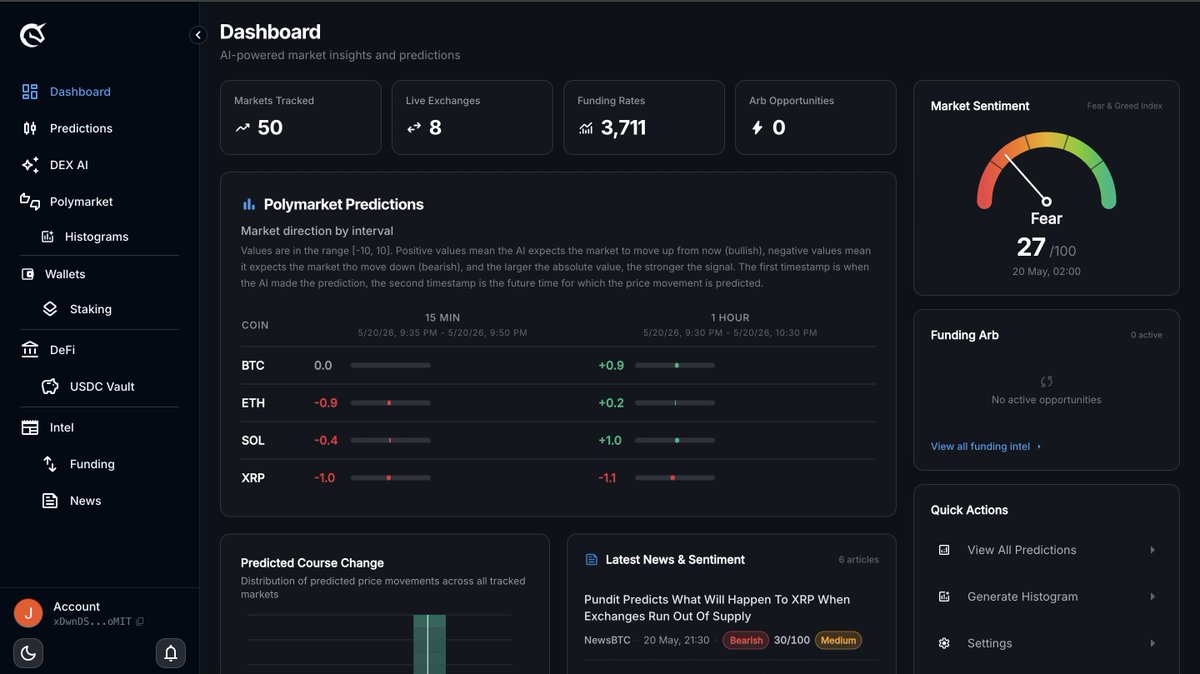Expand the Generate Histogram quick action arrow

tap(1152, 597)
